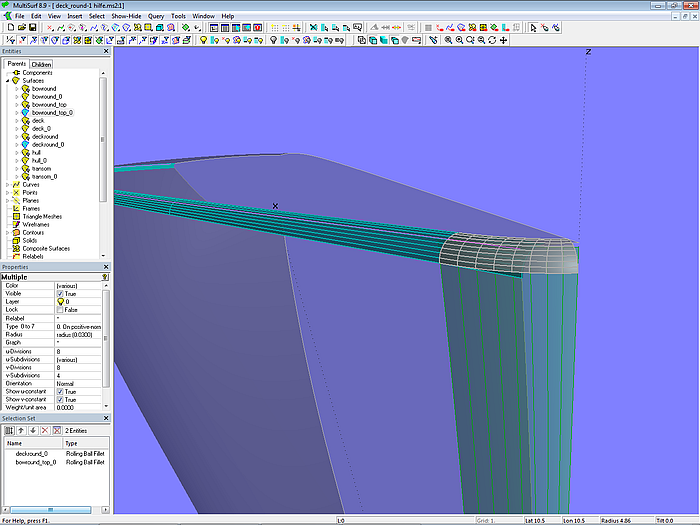This screenshot has width=700, height=525.
Task: Click the first magnifier zoom icon
Action: [447, 40]
